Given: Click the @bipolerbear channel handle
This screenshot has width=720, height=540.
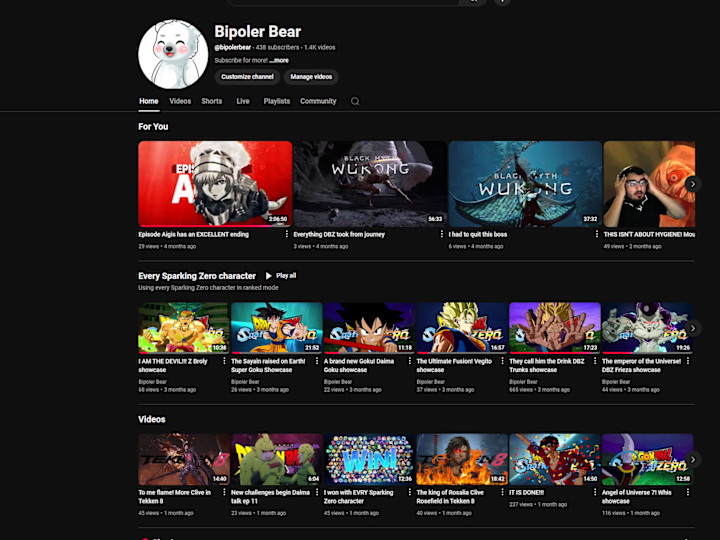Looking at the screenshot, I should [x=233, y=47].
